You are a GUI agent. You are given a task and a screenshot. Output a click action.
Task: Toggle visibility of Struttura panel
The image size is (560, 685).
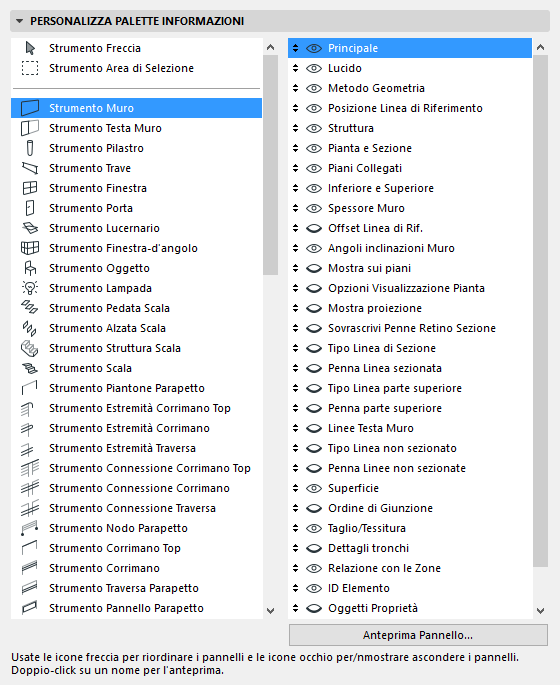[314, 128]
